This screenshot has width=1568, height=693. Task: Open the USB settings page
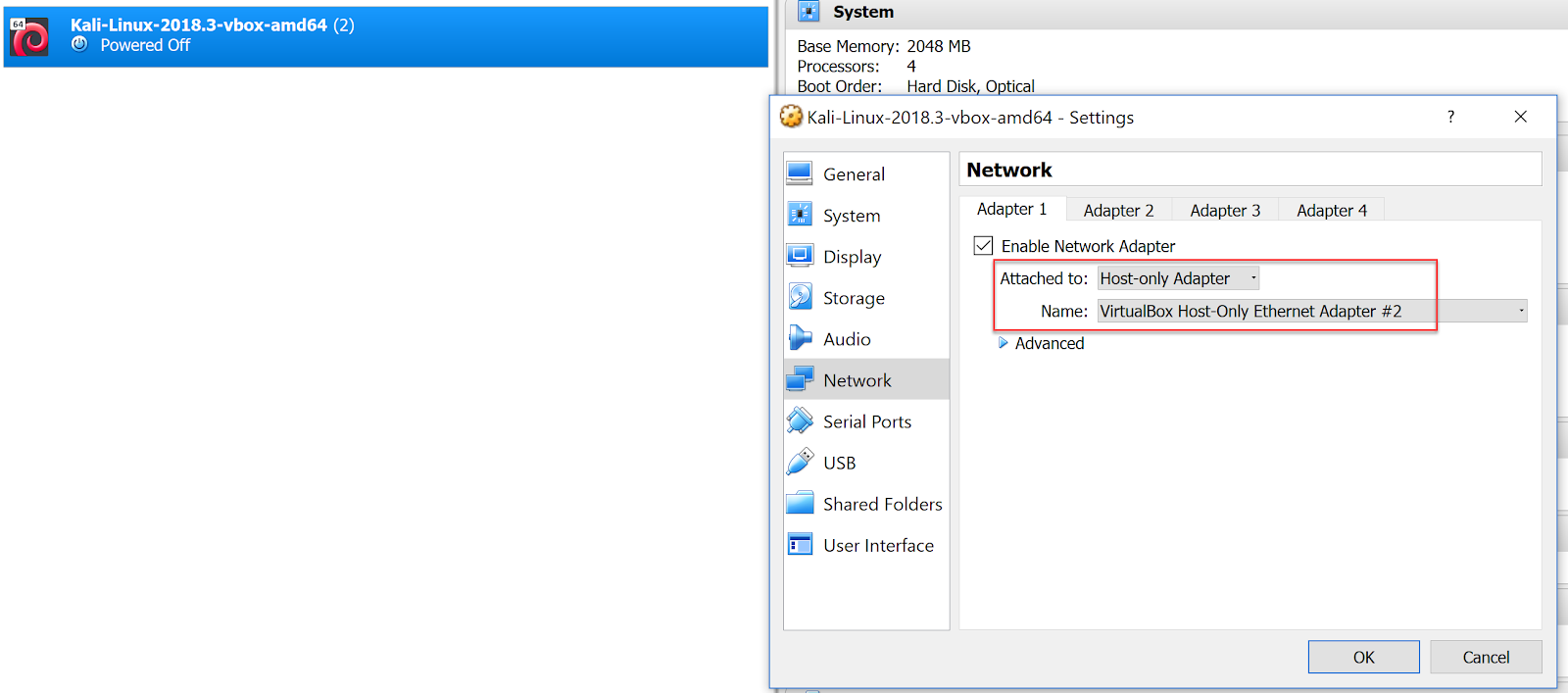866,462
